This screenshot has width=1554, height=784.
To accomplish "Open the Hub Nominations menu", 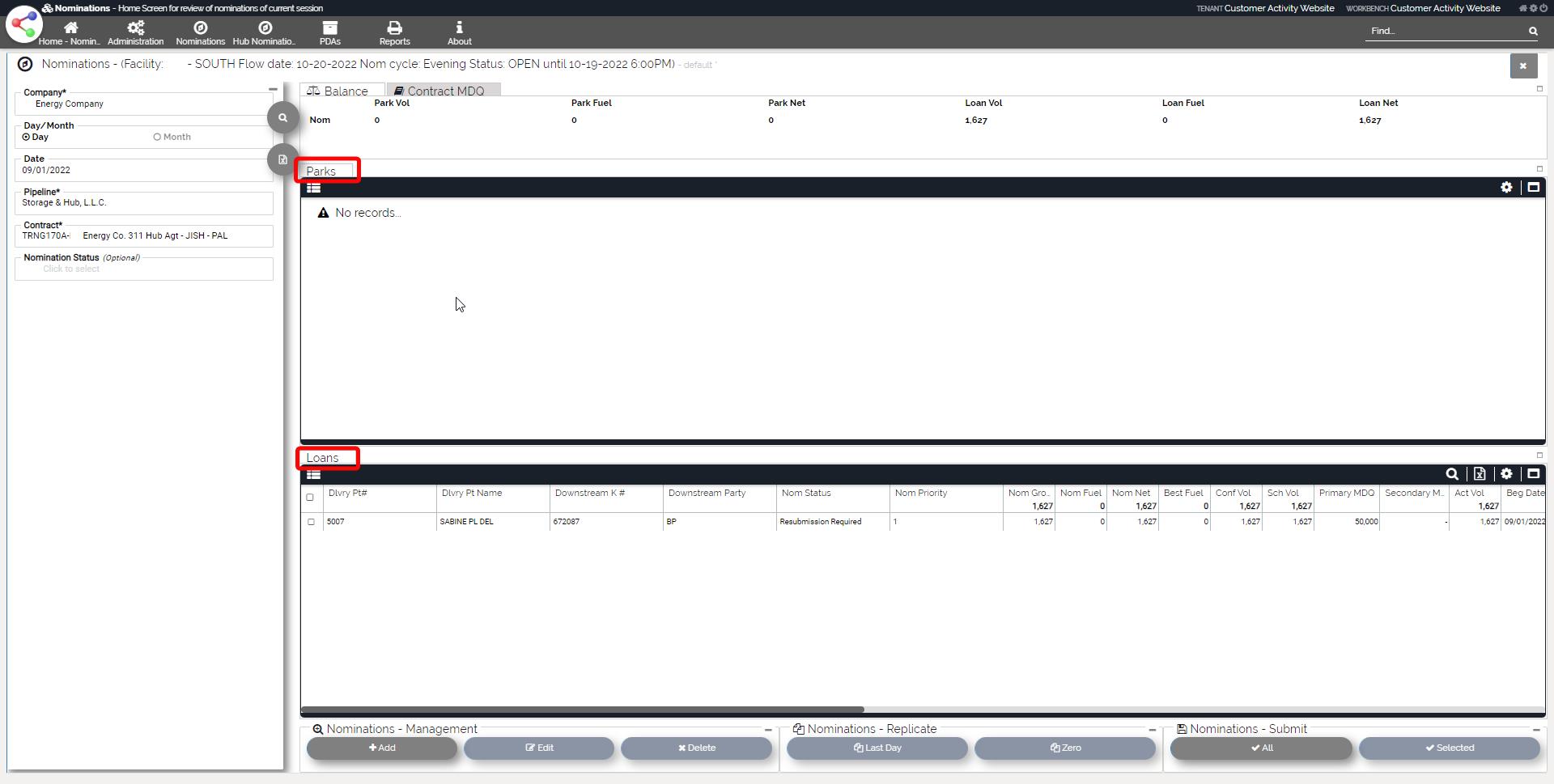I will (x=265, y=32).
